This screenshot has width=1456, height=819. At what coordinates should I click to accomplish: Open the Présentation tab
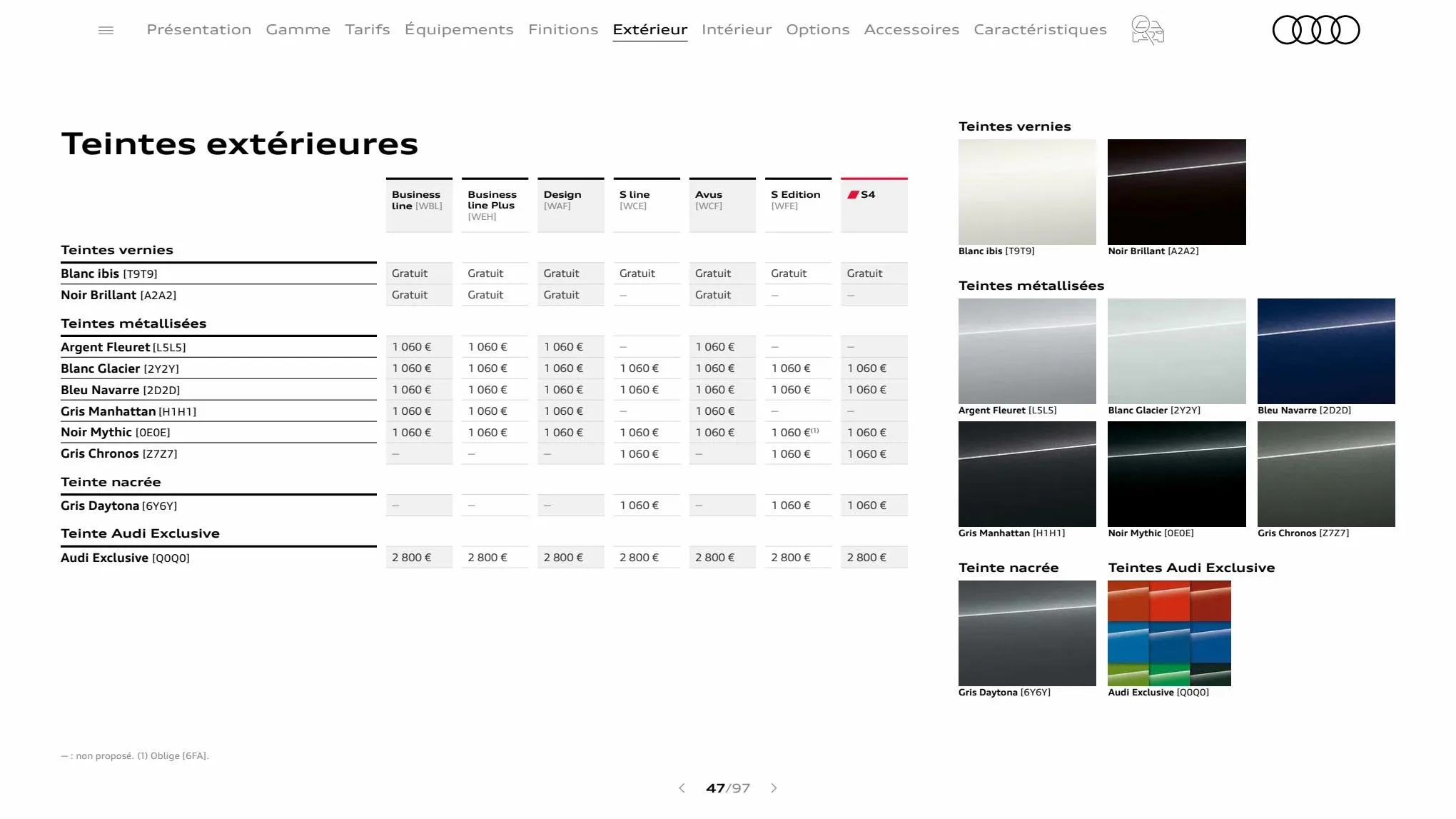click(x=199, y=29)
